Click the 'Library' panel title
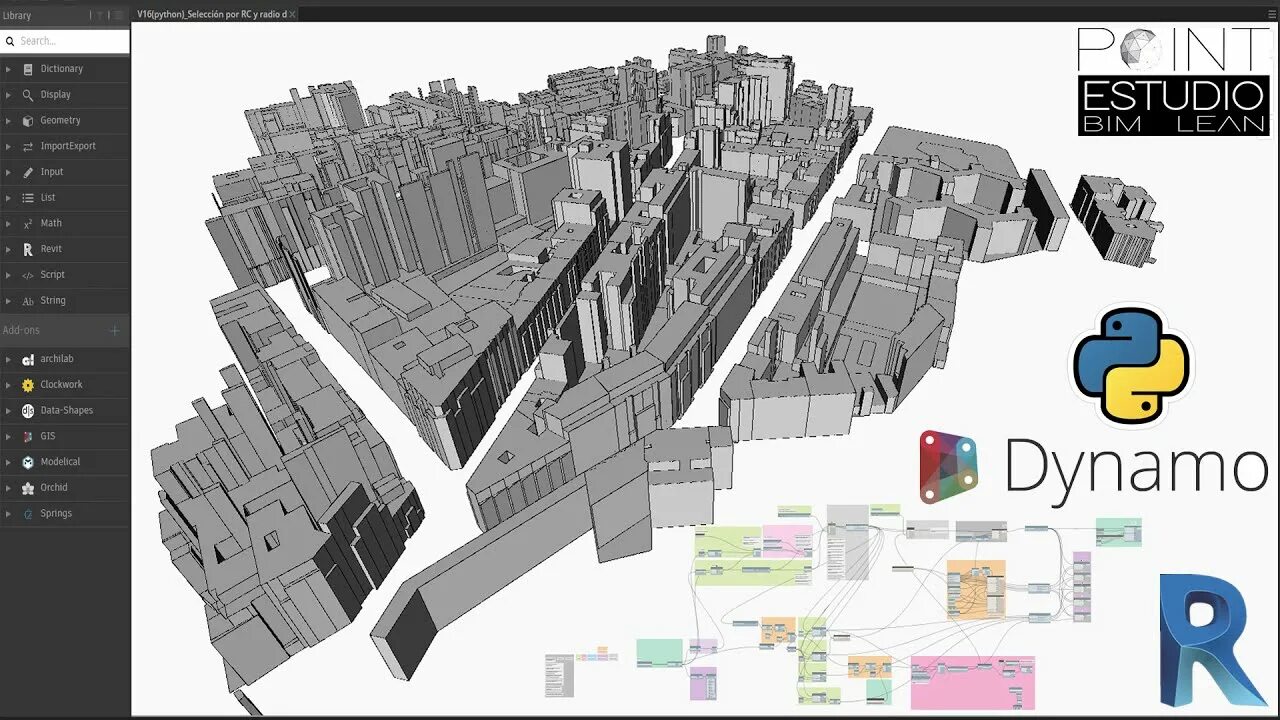 17,15
